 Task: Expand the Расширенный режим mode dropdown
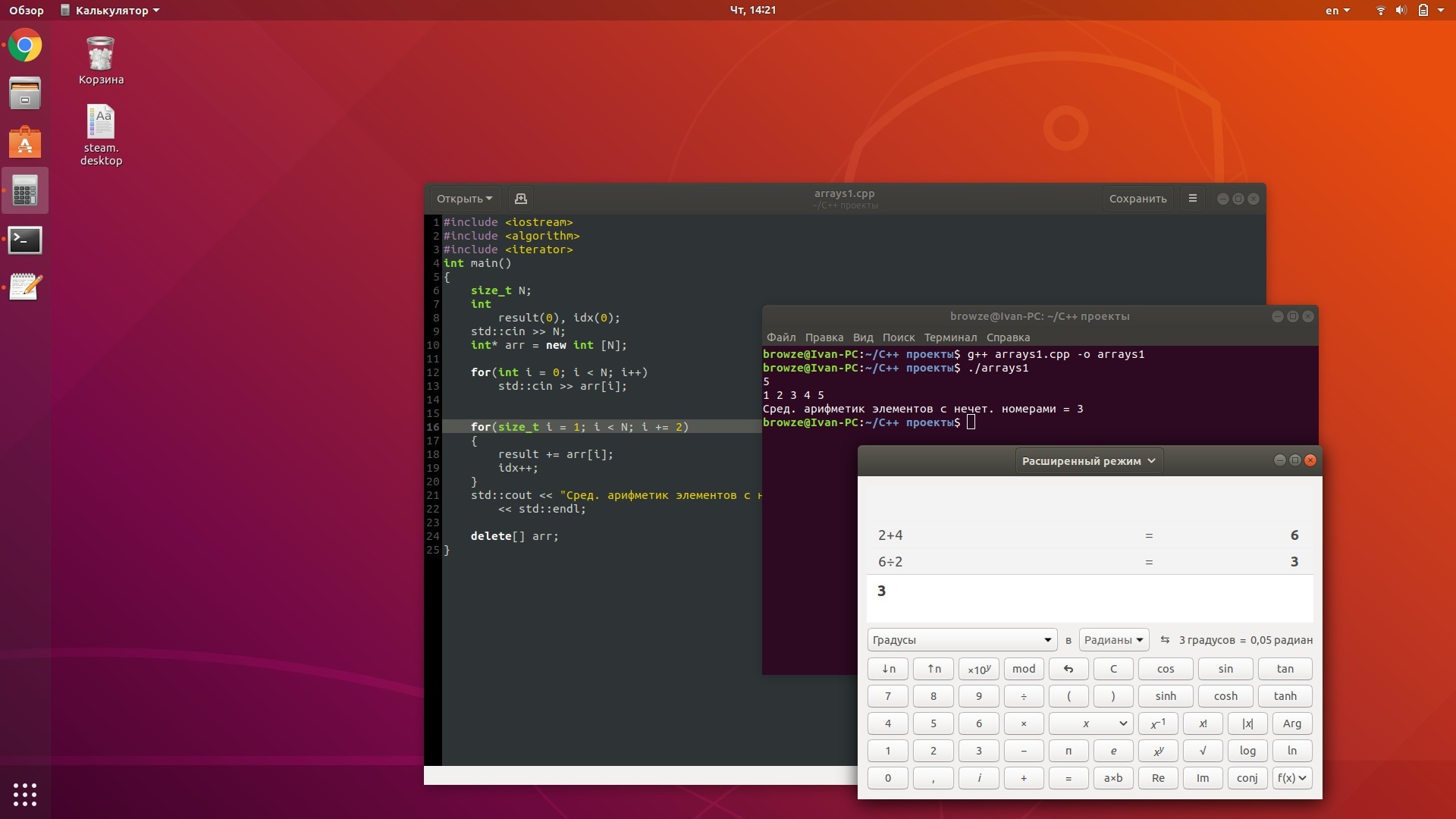[1087, 461]
